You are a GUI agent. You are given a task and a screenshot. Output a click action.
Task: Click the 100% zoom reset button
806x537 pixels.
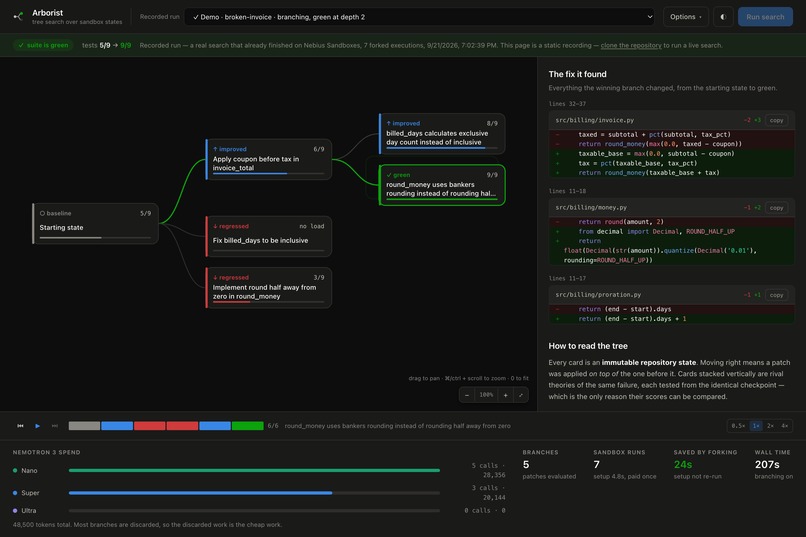[486, 395]
